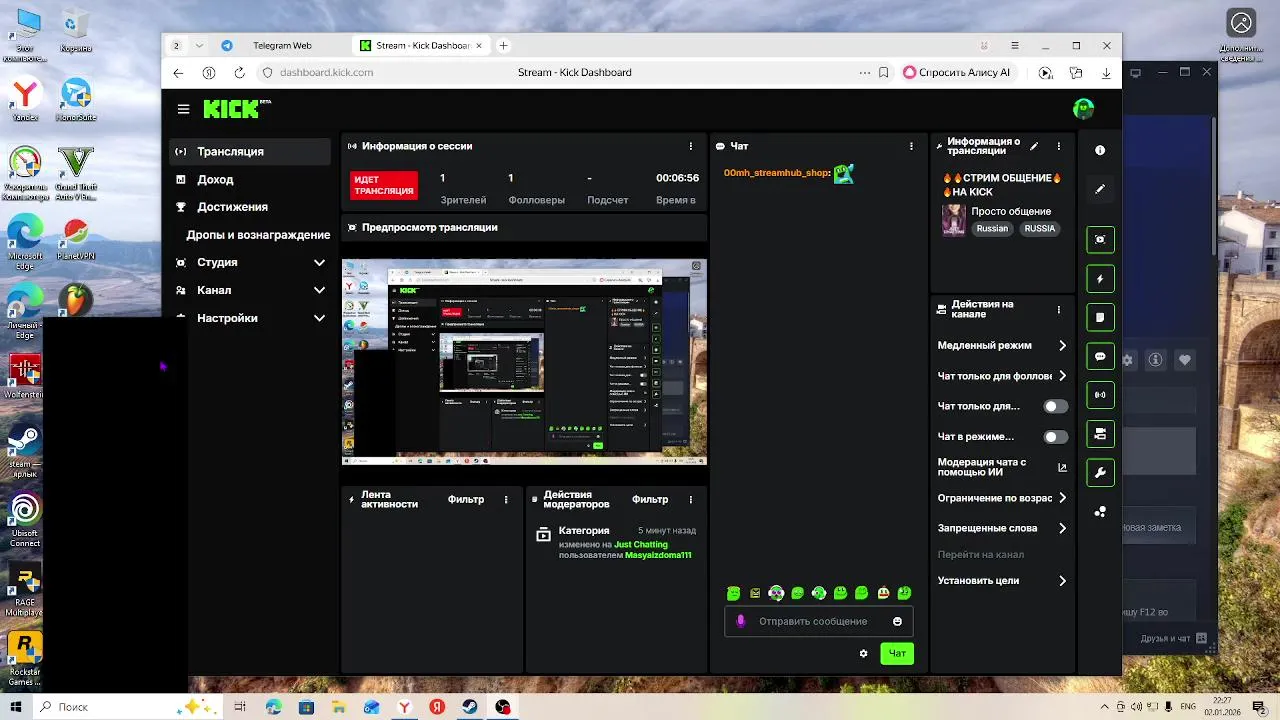The height and width of the screenshot is (720, 1280).
Task: Toggle note widget in right toolbar
Action: coord(1100,317)
